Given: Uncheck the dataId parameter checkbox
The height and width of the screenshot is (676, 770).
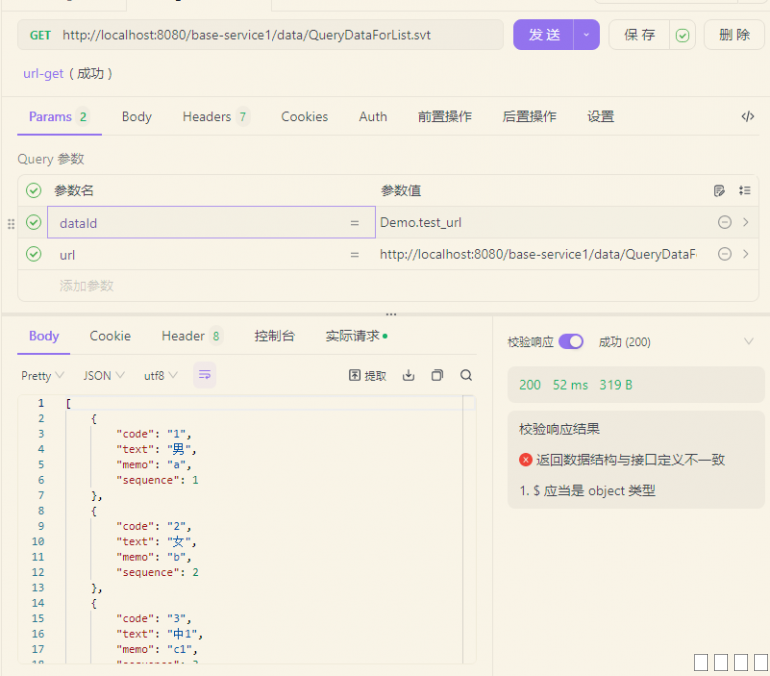Looking at the screenshot, I should click(x=33, y=223).
